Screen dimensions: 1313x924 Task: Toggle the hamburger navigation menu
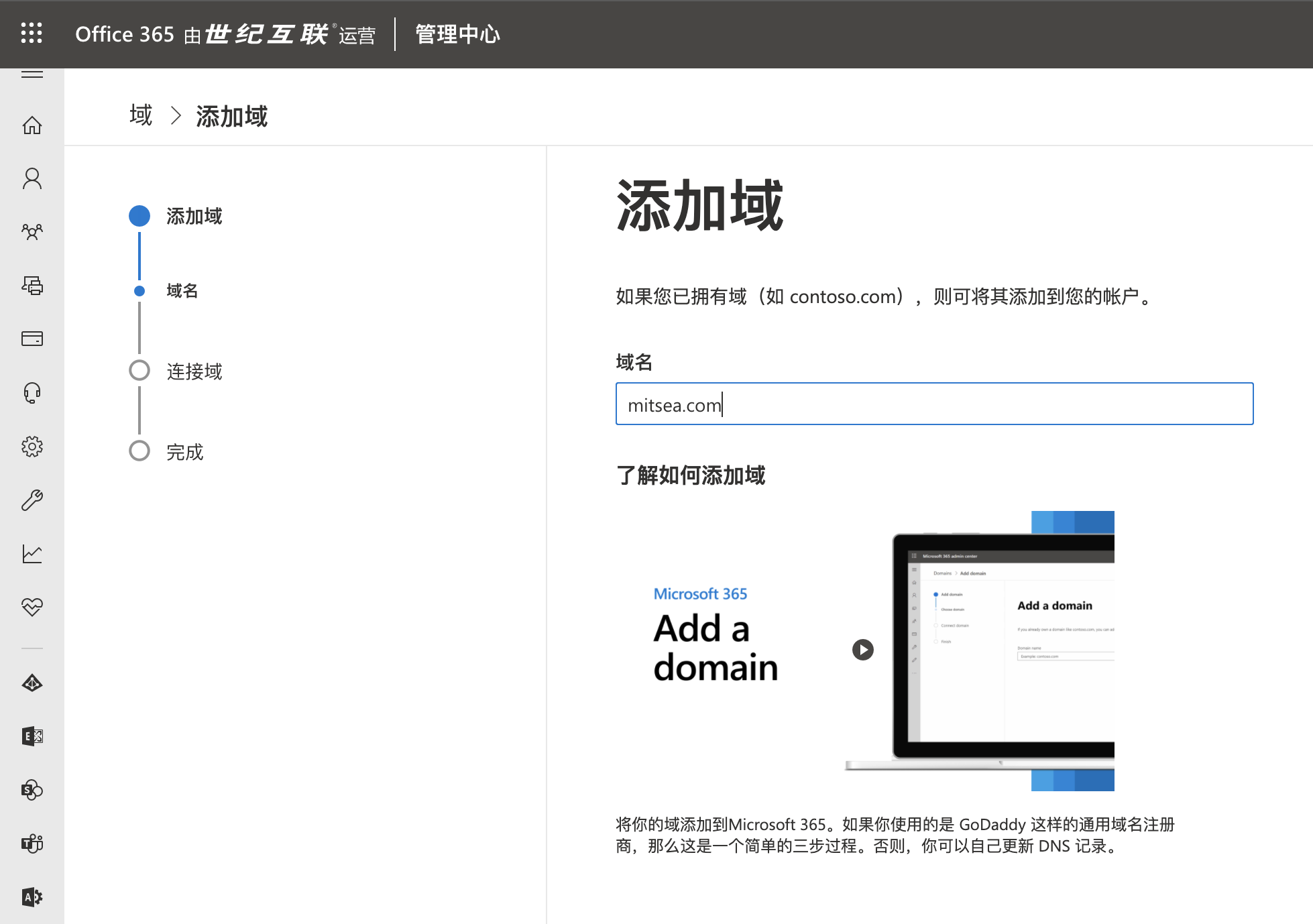coord(32,74)
